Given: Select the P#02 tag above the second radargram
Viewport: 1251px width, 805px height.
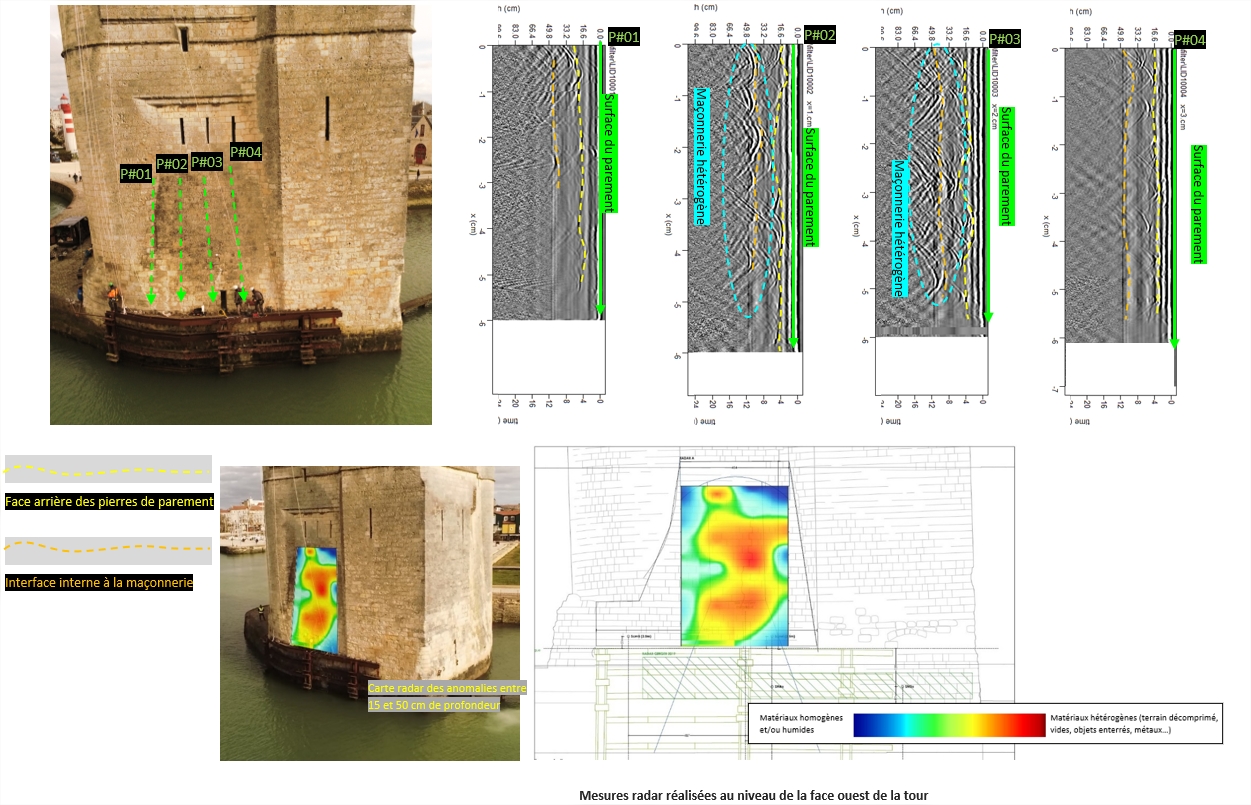Looking at the screenshot, I should coord(819,36).
